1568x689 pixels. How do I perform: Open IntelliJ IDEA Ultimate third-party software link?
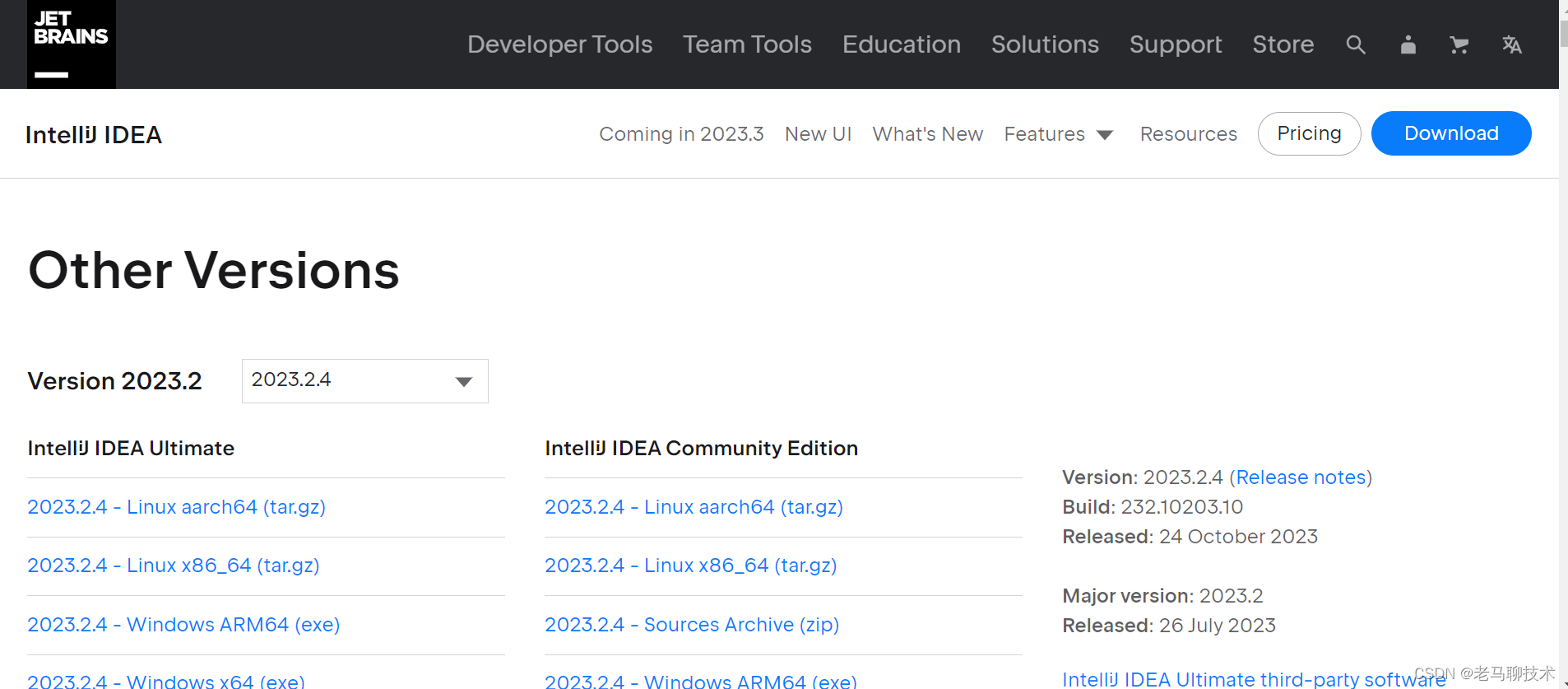[1254, 679]
